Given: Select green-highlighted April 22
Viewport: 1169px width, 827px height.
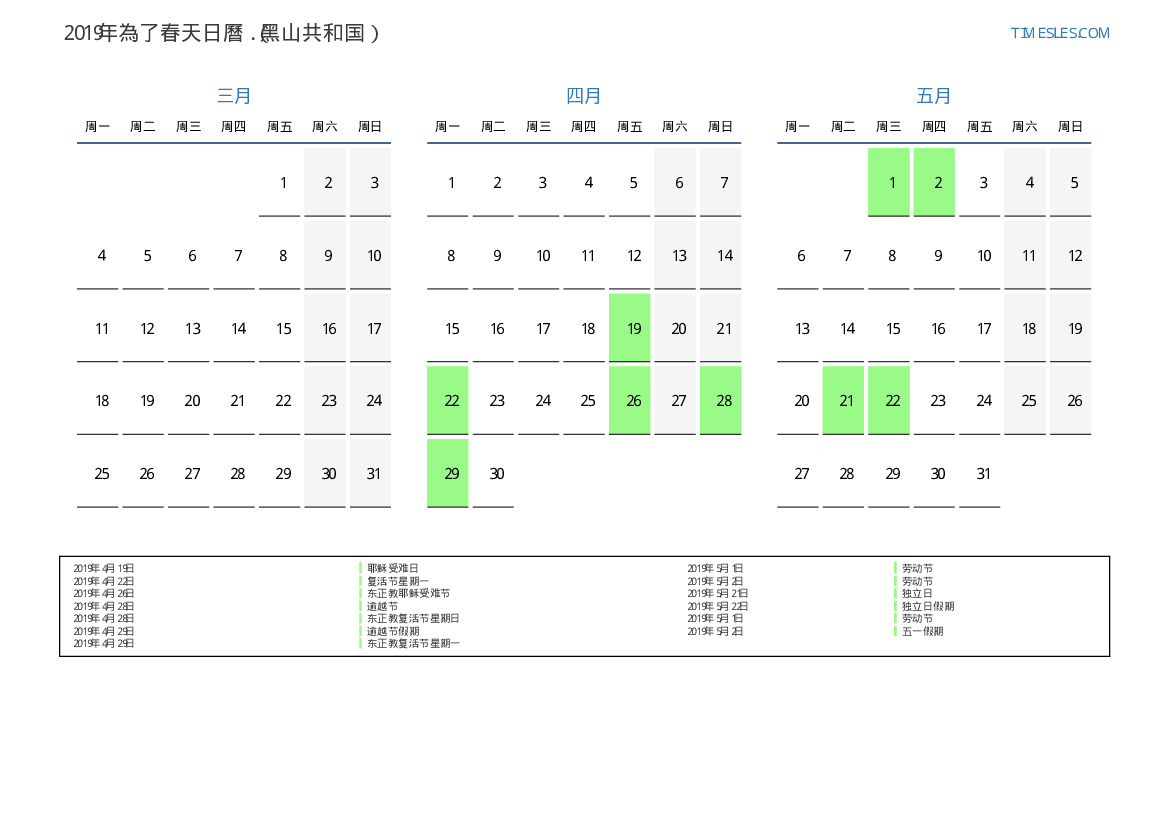Looking at the screenshot, I should point(448,401).
